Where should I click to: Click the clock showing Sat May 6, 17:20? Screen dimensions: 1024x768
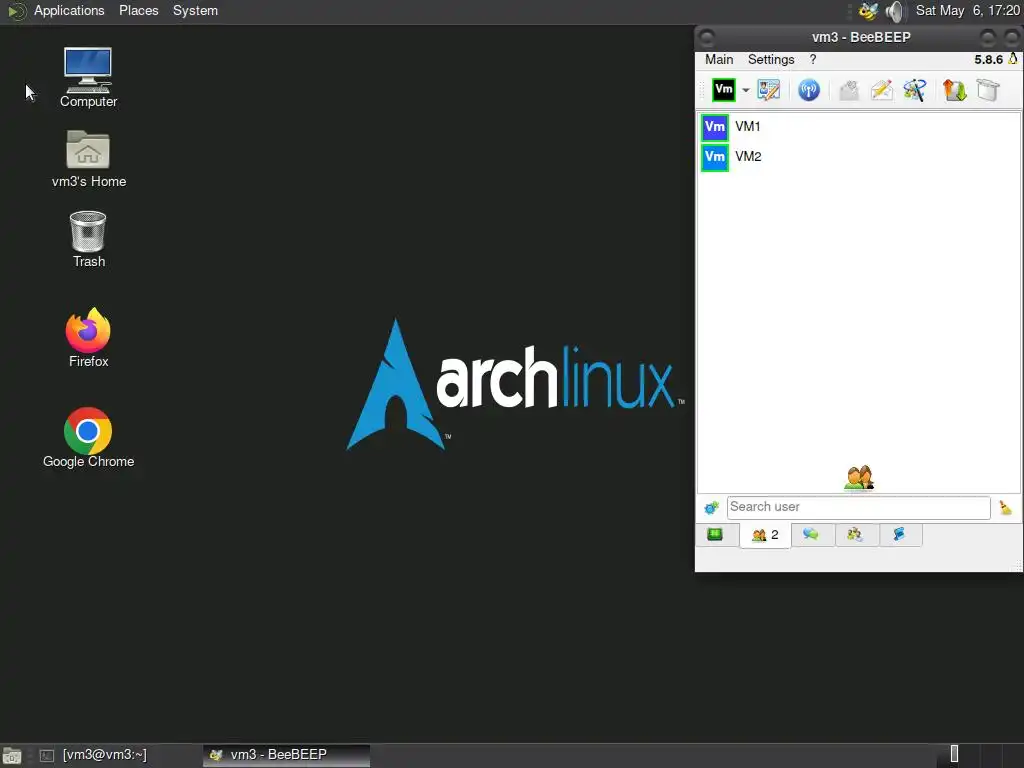[x=967, y=10]
